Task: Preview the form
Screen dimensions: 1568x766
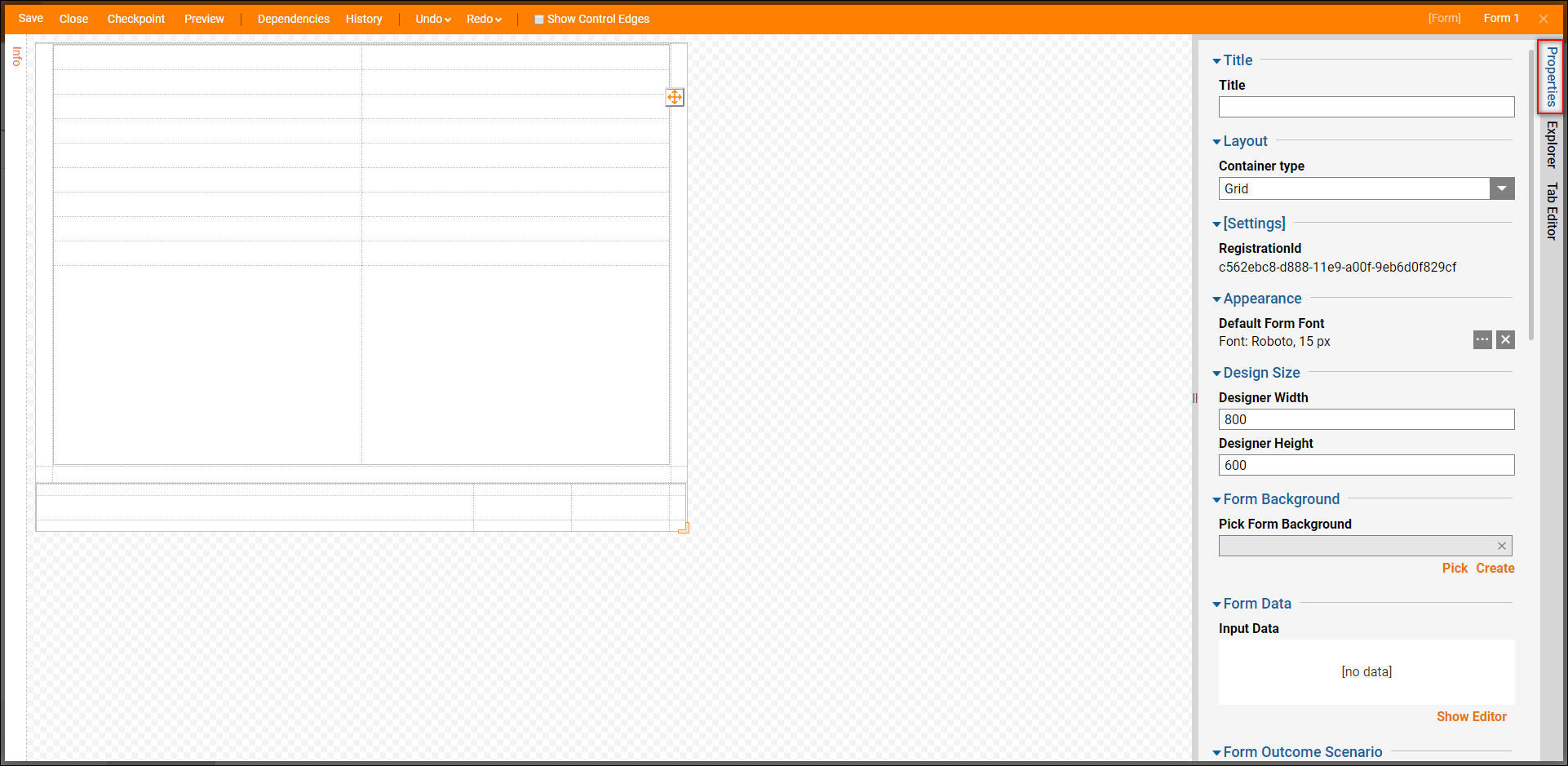Action: (x=204, y=19)
